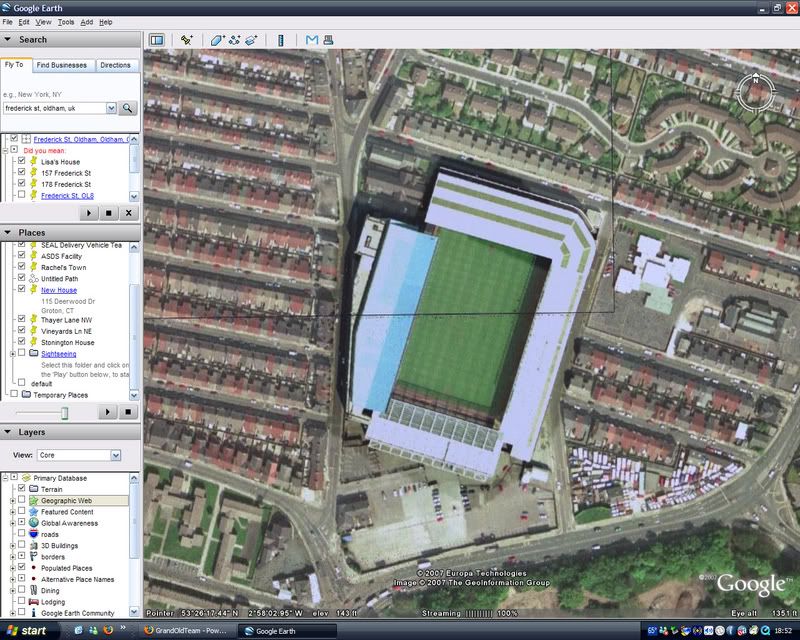Enable the Dining layer checkbox
Viewport: 800px width, 640px height.
pos(21,589)
